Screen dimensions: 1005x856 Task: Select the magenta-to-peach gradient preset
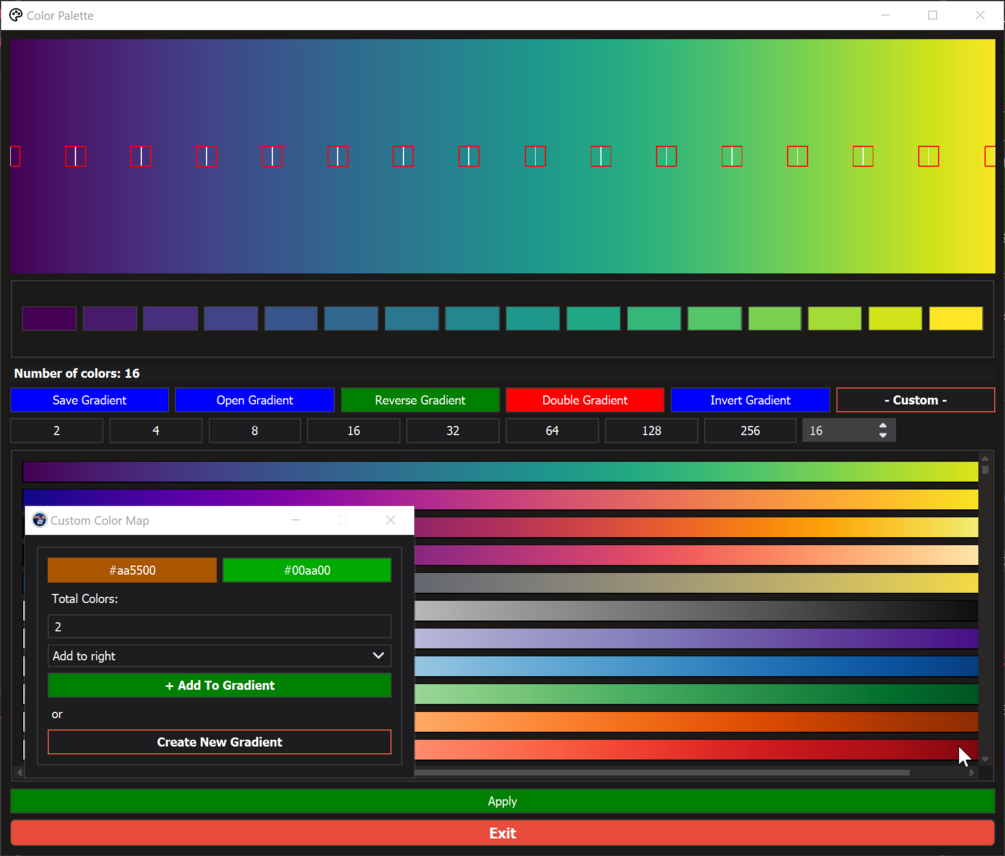click(x=696, y=555)
